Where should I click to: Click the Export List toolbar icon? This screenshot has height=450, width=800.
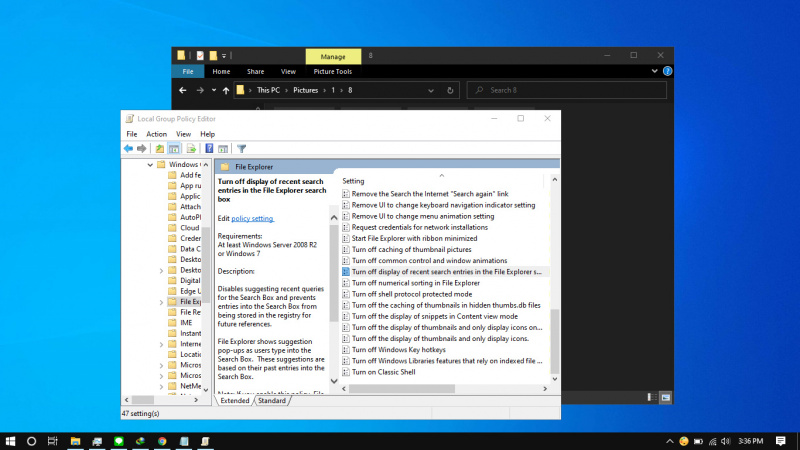[191, 148]
